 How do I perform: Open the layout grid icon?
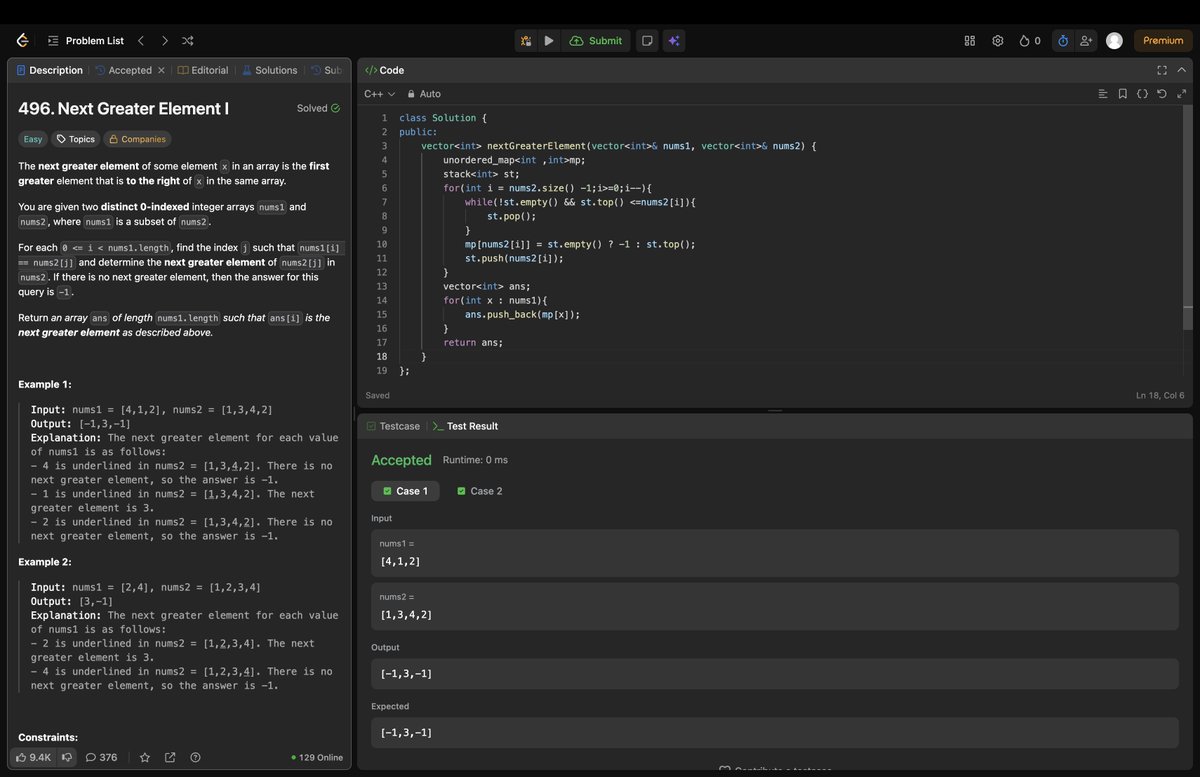(x=969, y=41)
